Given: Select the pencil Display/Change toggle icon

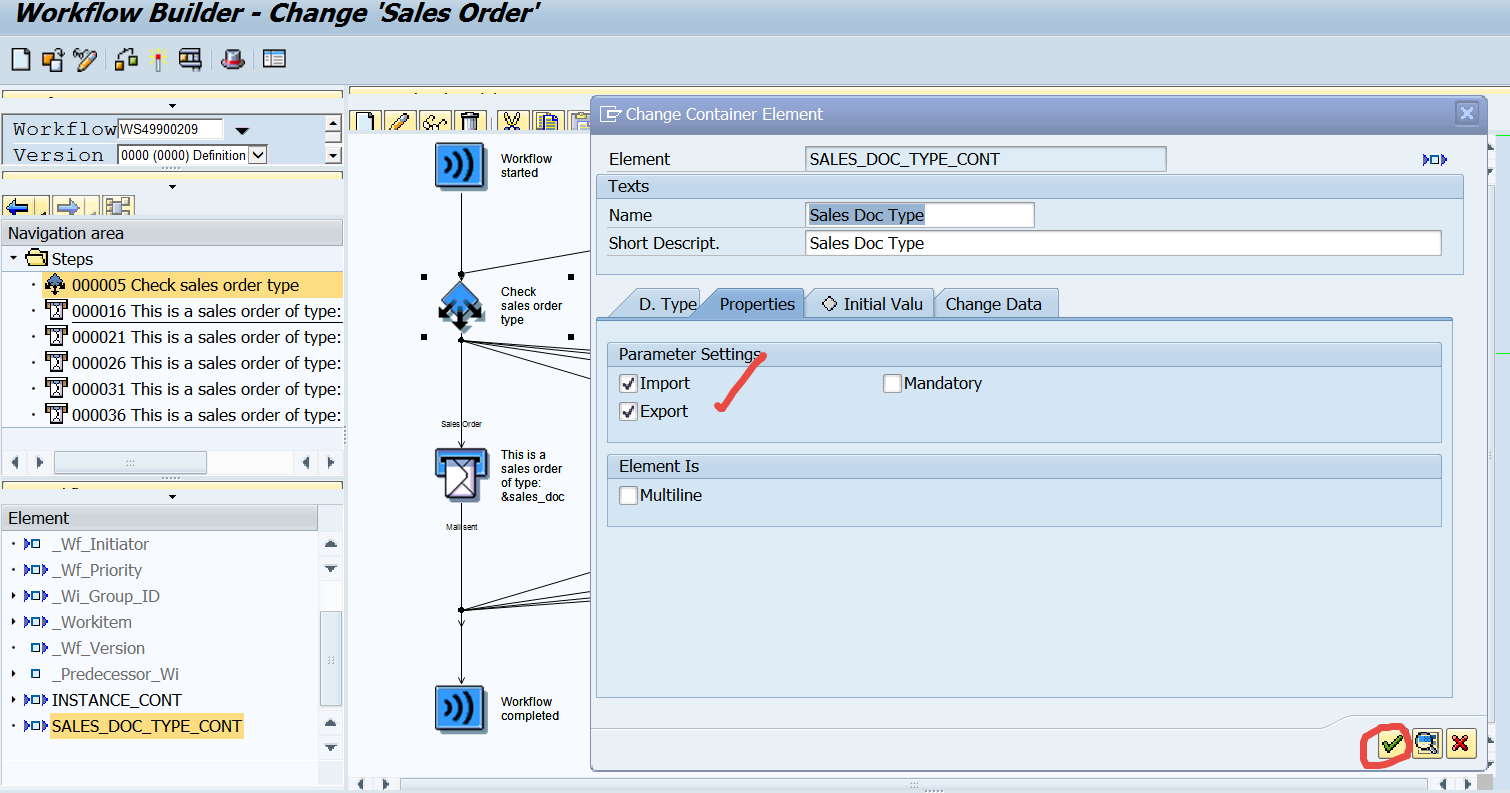Looking at the screenshot, I should pyautogui.click(x=85, y=59).
